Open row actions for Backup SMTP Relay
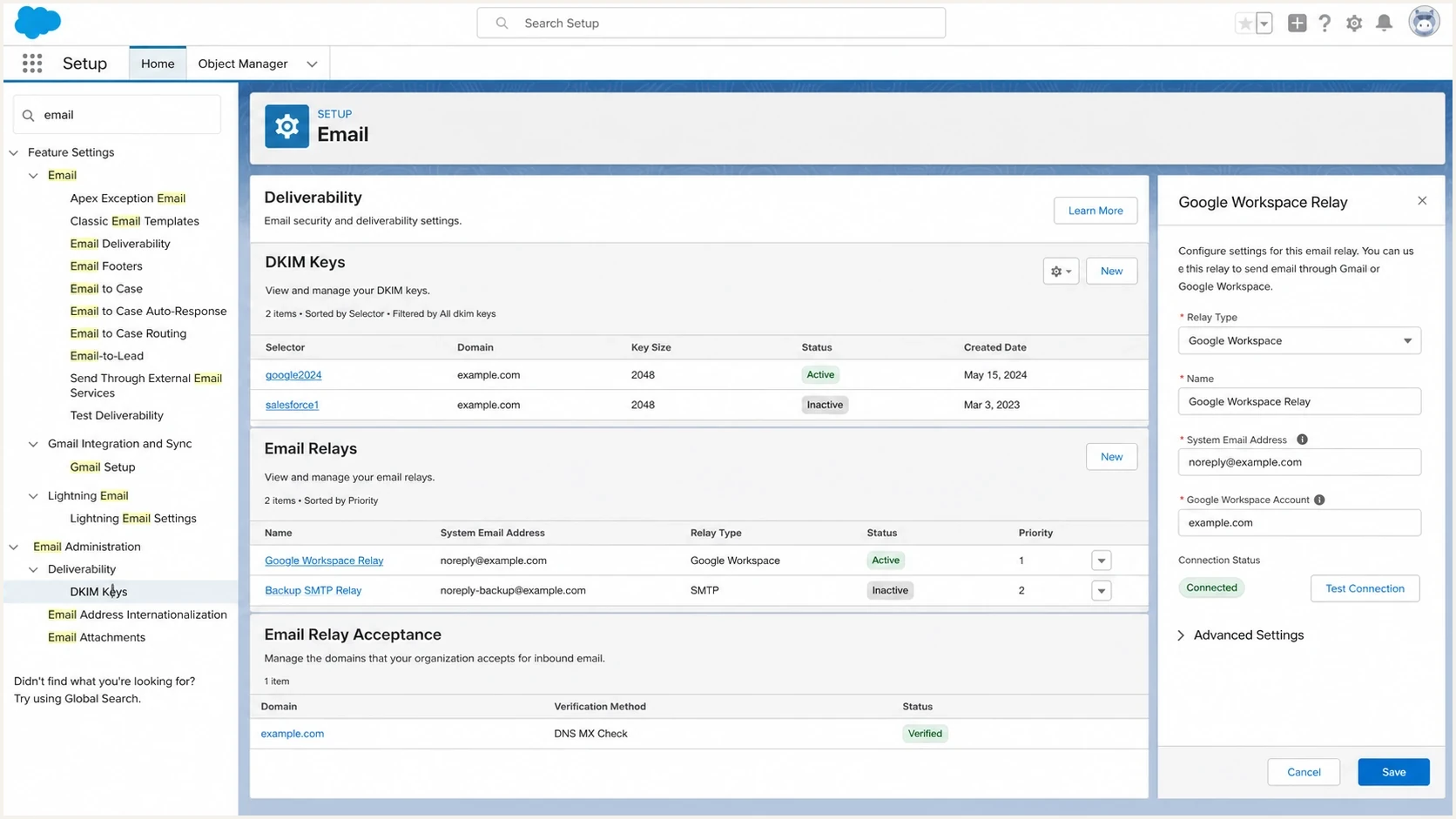Viewport: 1456px width, 819px height. [x=1101, y=591]
